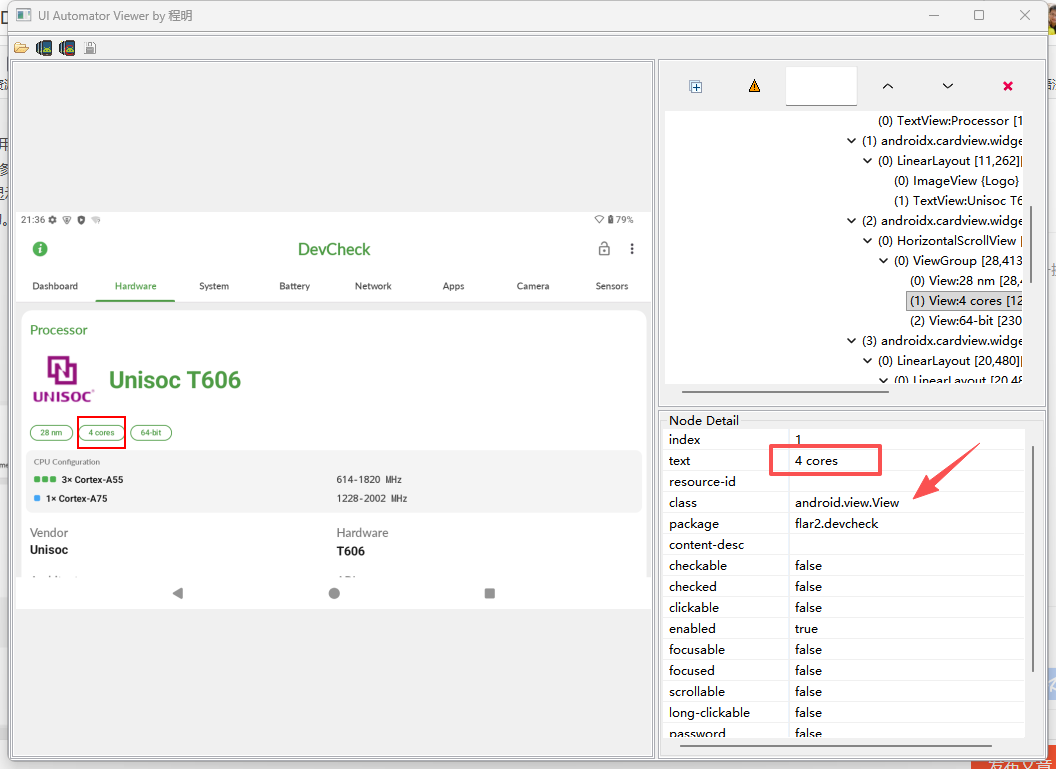Click the hierarchy tree horizontal scrollbar

(x=785, y=391)
